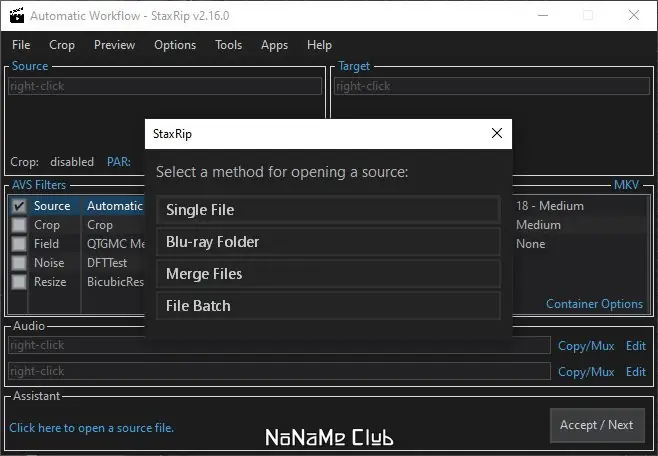
Task: Open the Preview menu
Action: [x=115, y=45]
